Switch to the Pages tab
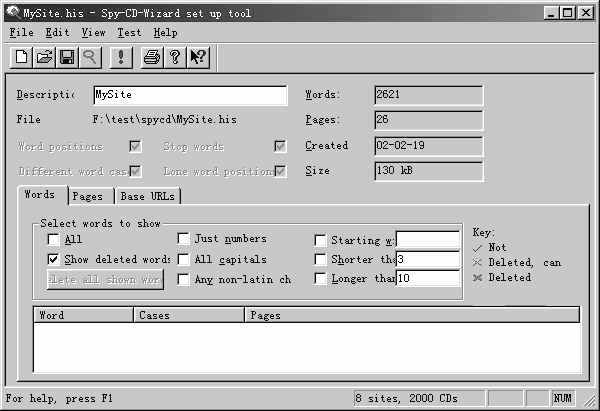The image size is (600, 411). (88, 197)
